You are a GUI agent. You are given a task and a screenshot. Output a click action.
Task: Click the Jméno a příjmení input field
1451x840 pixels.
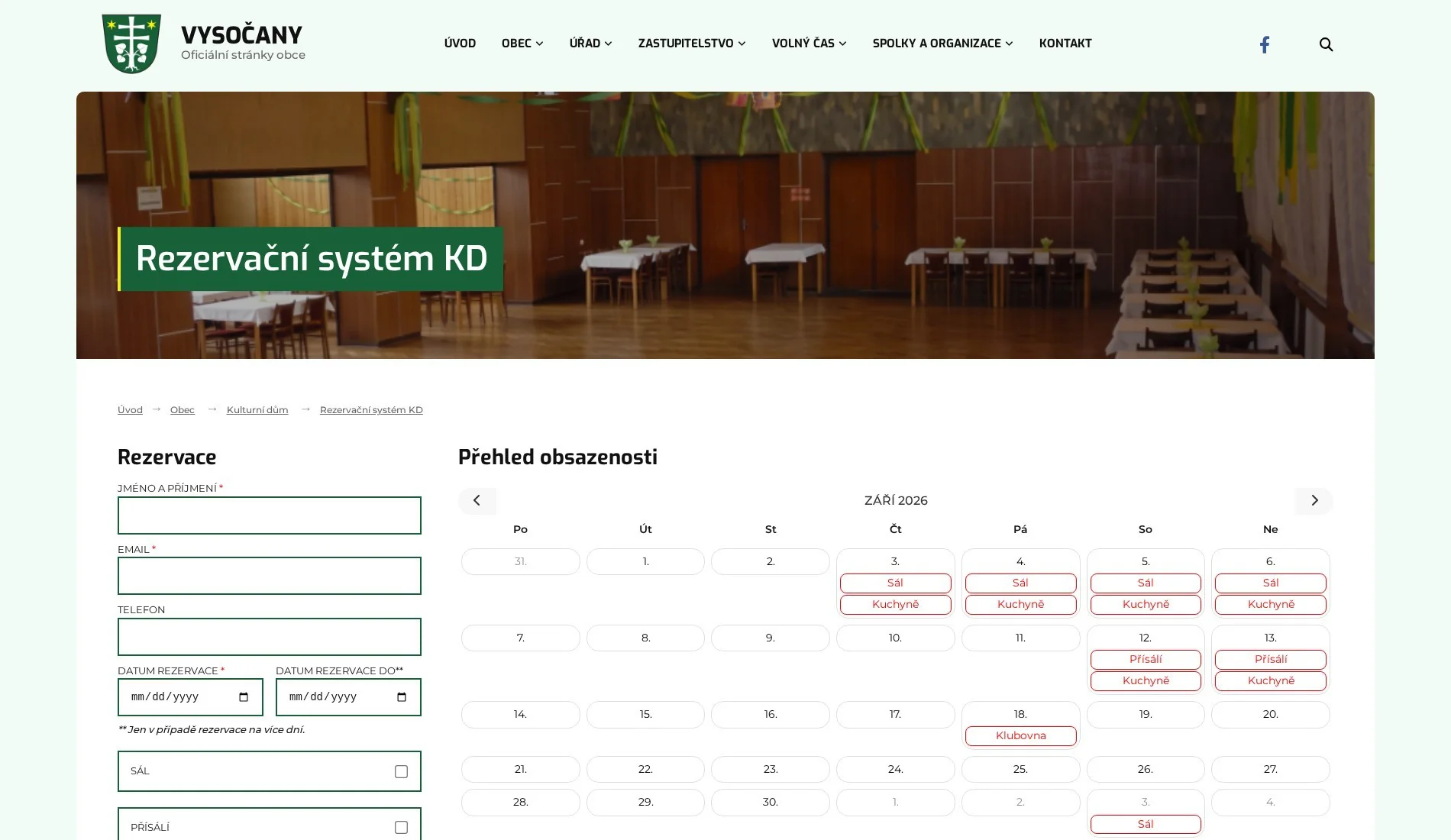(x=270, y=515)
